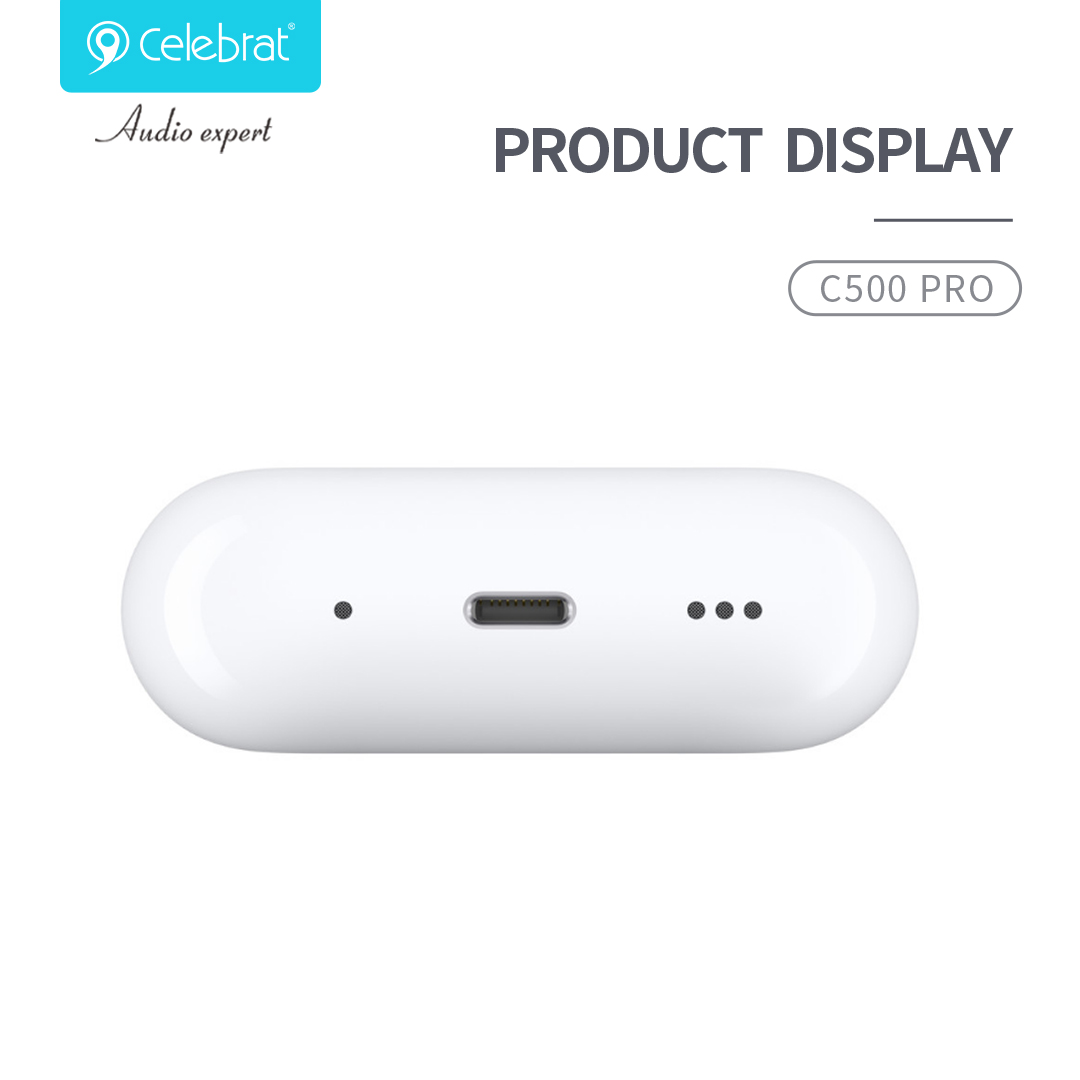The width and height of the screenshot is (1080, 1080).
Task: Click the divider line under heading
Action: click(x=943, y=220)
